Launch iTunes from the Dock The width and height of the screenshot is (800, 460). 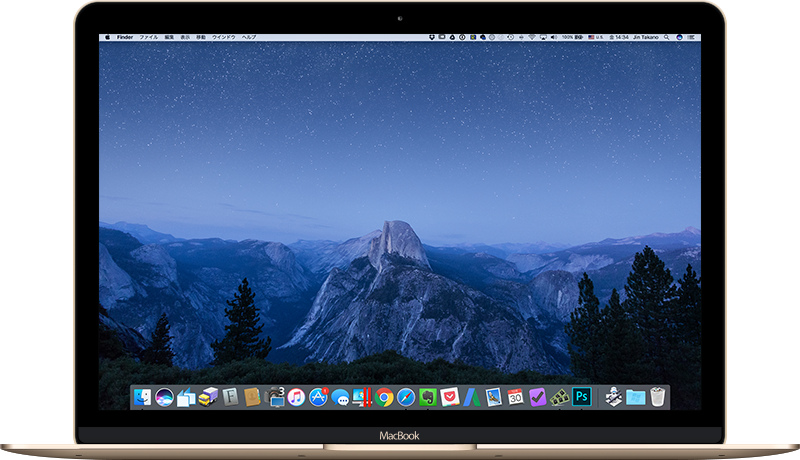click(x=296, y=397)
